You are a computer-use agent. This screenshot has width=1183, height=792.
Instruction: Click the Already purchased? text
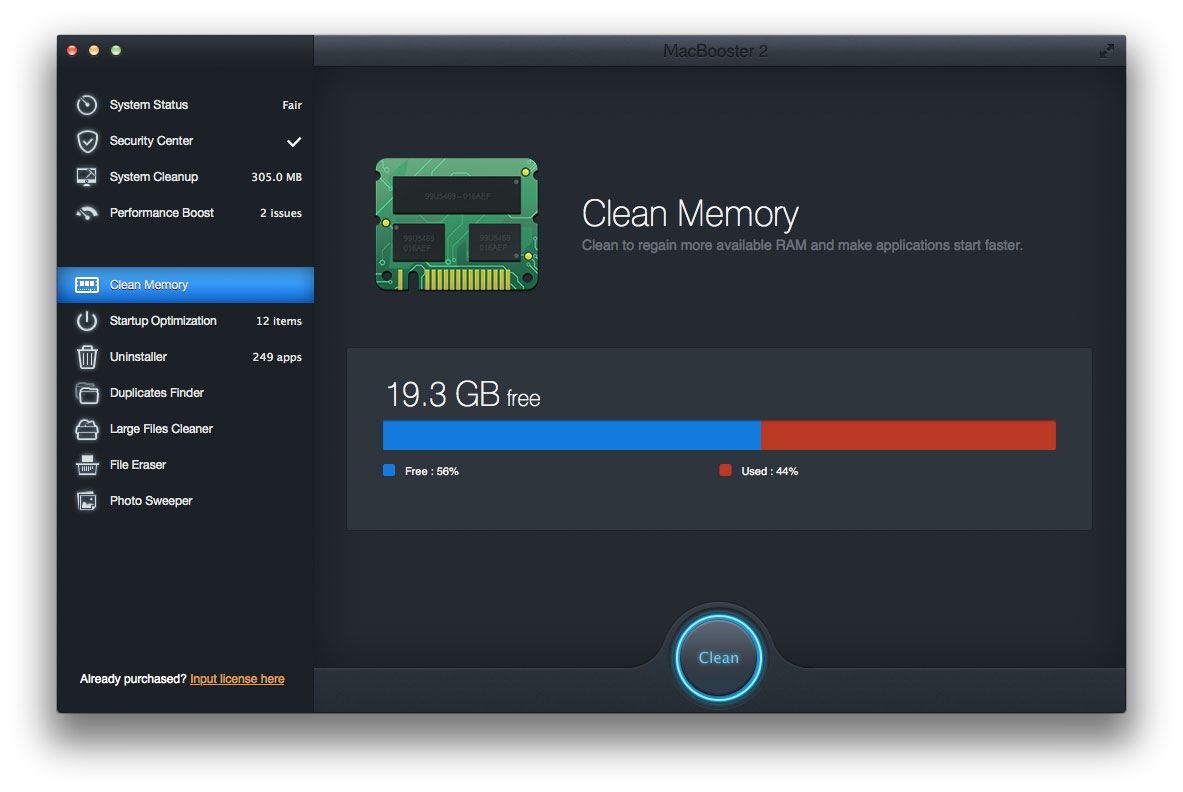[133, 679]
